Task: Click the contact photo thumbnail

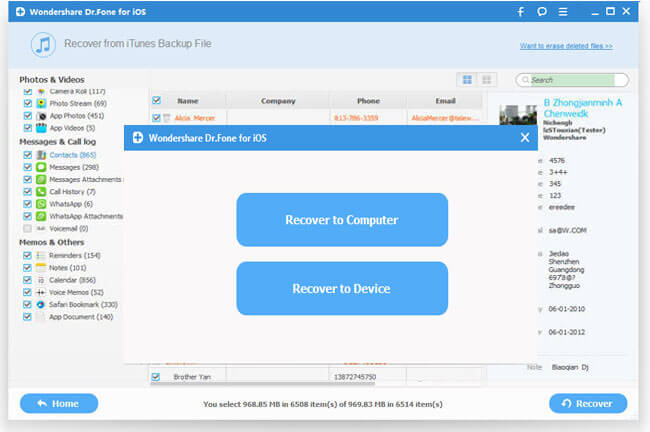Action: 518,115
